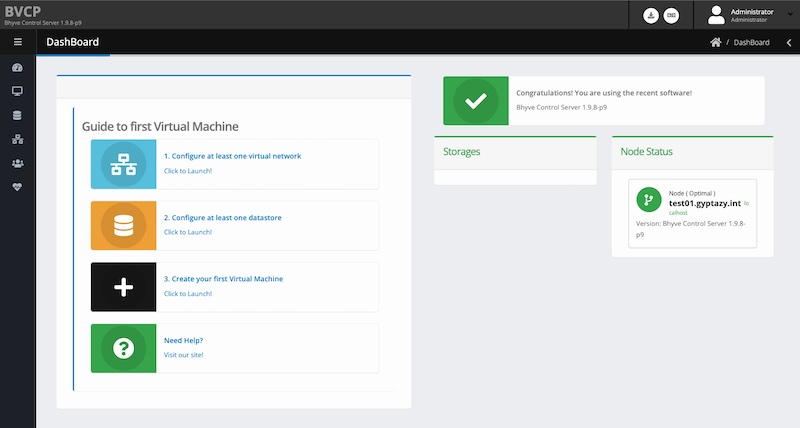Open the health heartbeat icon in sidebar
800x428 pixels.
click(17, 187)
